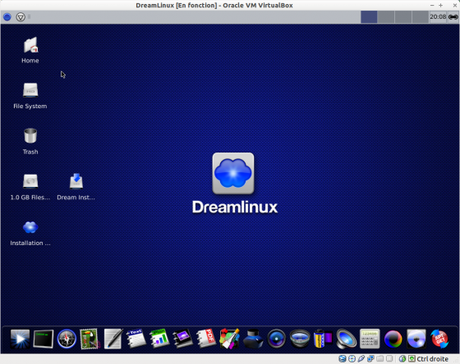
Task: Click the Dreamlinux cloud logo on the wallpaper
Action: pyautogui.click(x=233, y=173)
